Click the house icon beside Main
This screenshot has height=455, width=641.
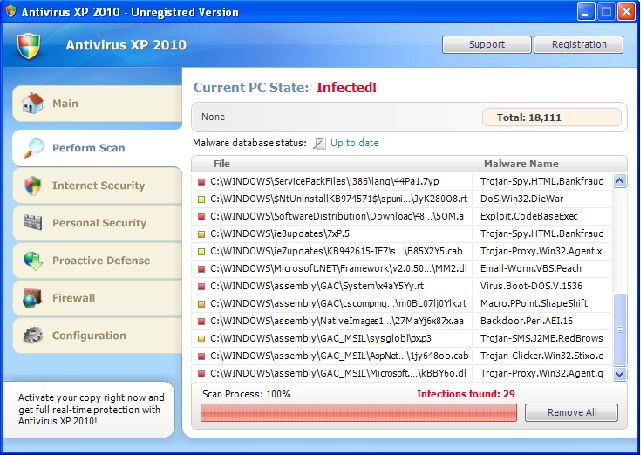(33, 103)
